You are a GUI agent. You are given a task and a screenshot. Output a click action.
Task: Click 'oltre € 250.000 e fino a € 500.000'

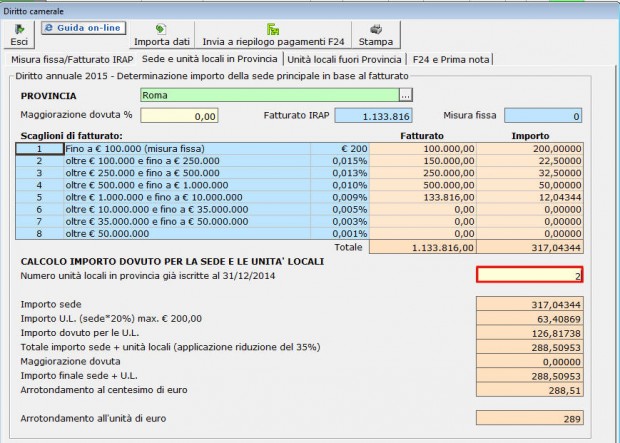point(187,173)
